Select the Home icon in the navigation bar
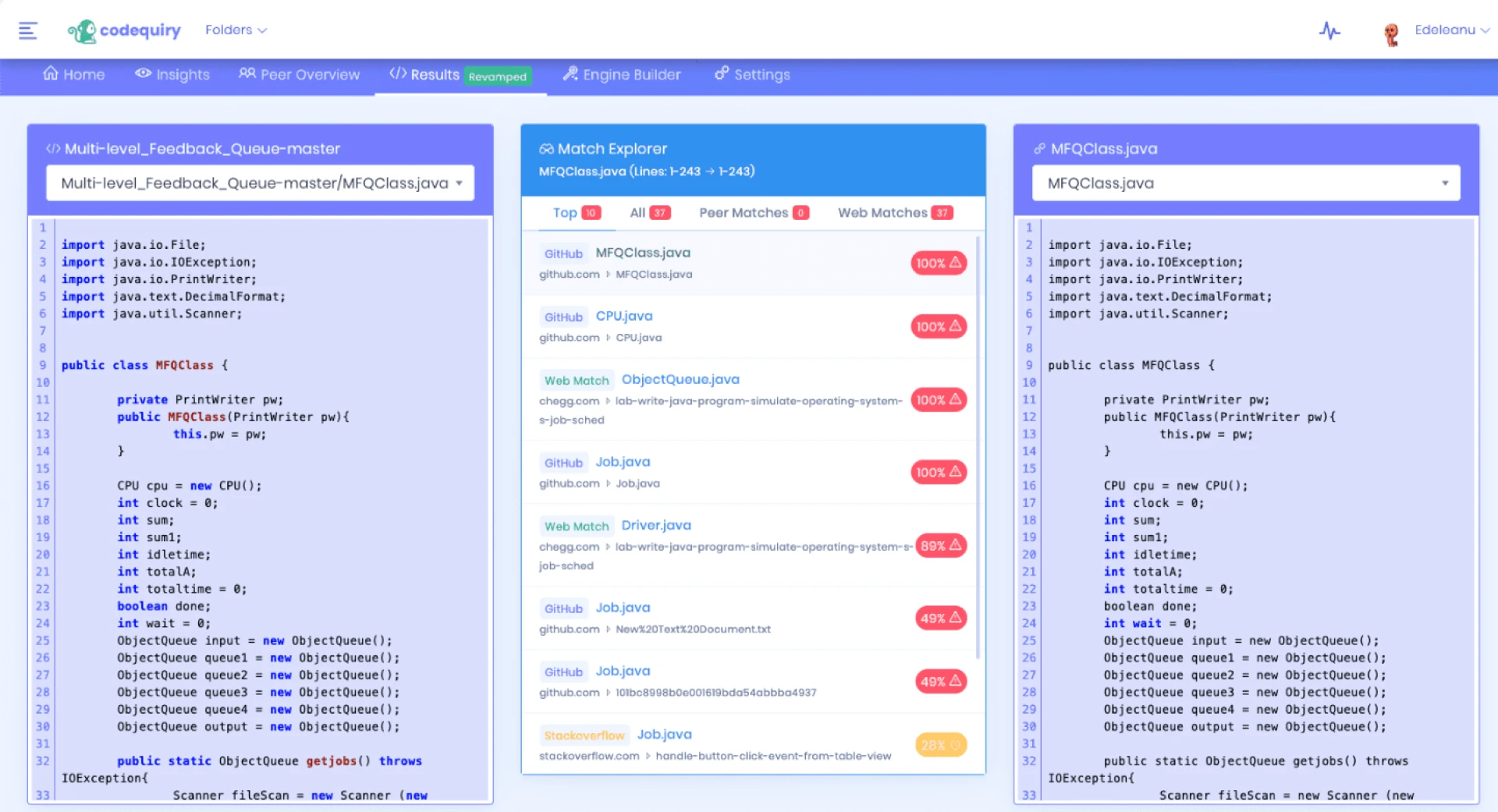1498x812 pixels. [51, 74]
